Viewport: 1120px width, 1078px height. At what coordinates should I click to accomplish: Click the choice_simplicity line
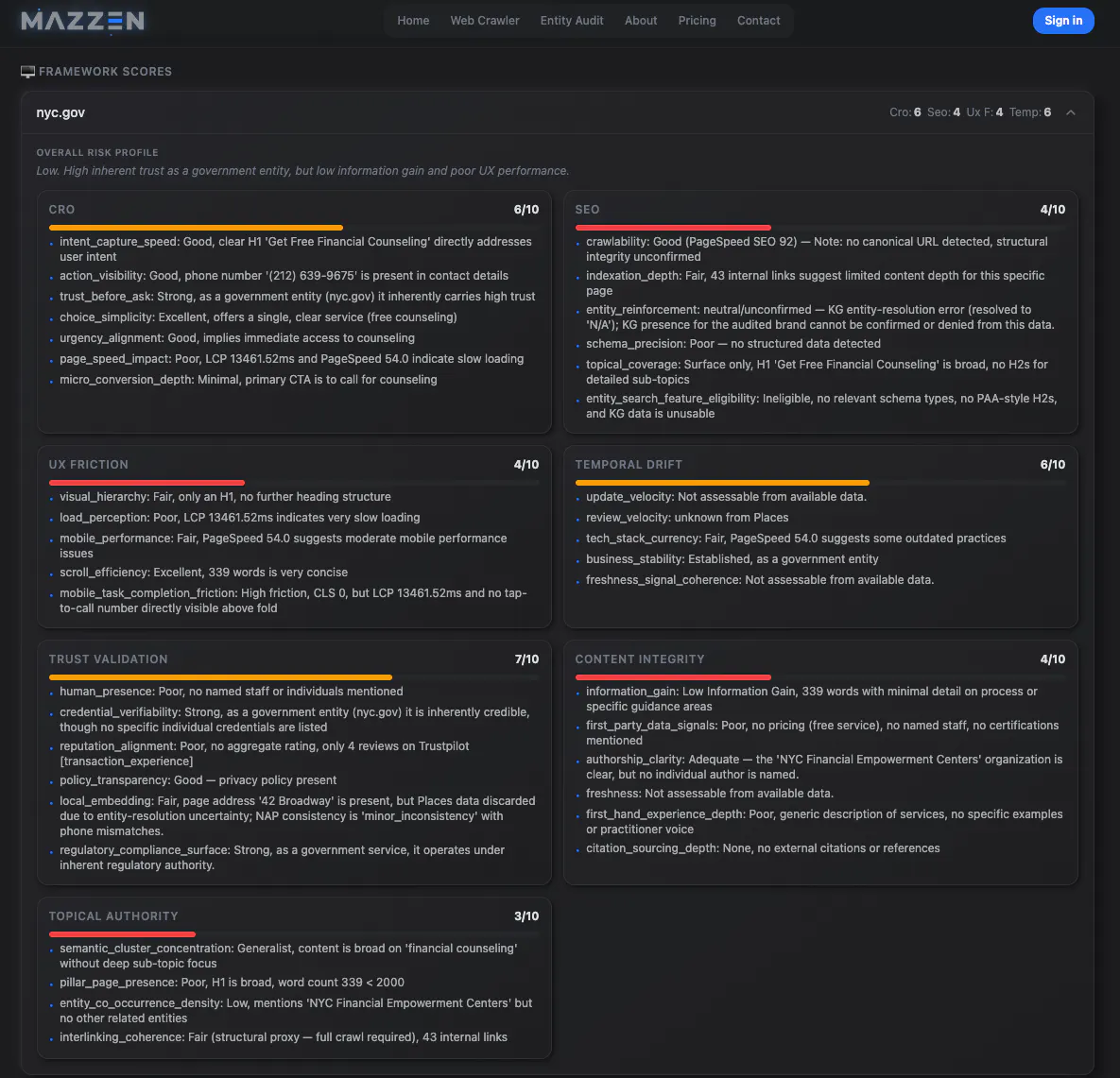tap(258, 317)
